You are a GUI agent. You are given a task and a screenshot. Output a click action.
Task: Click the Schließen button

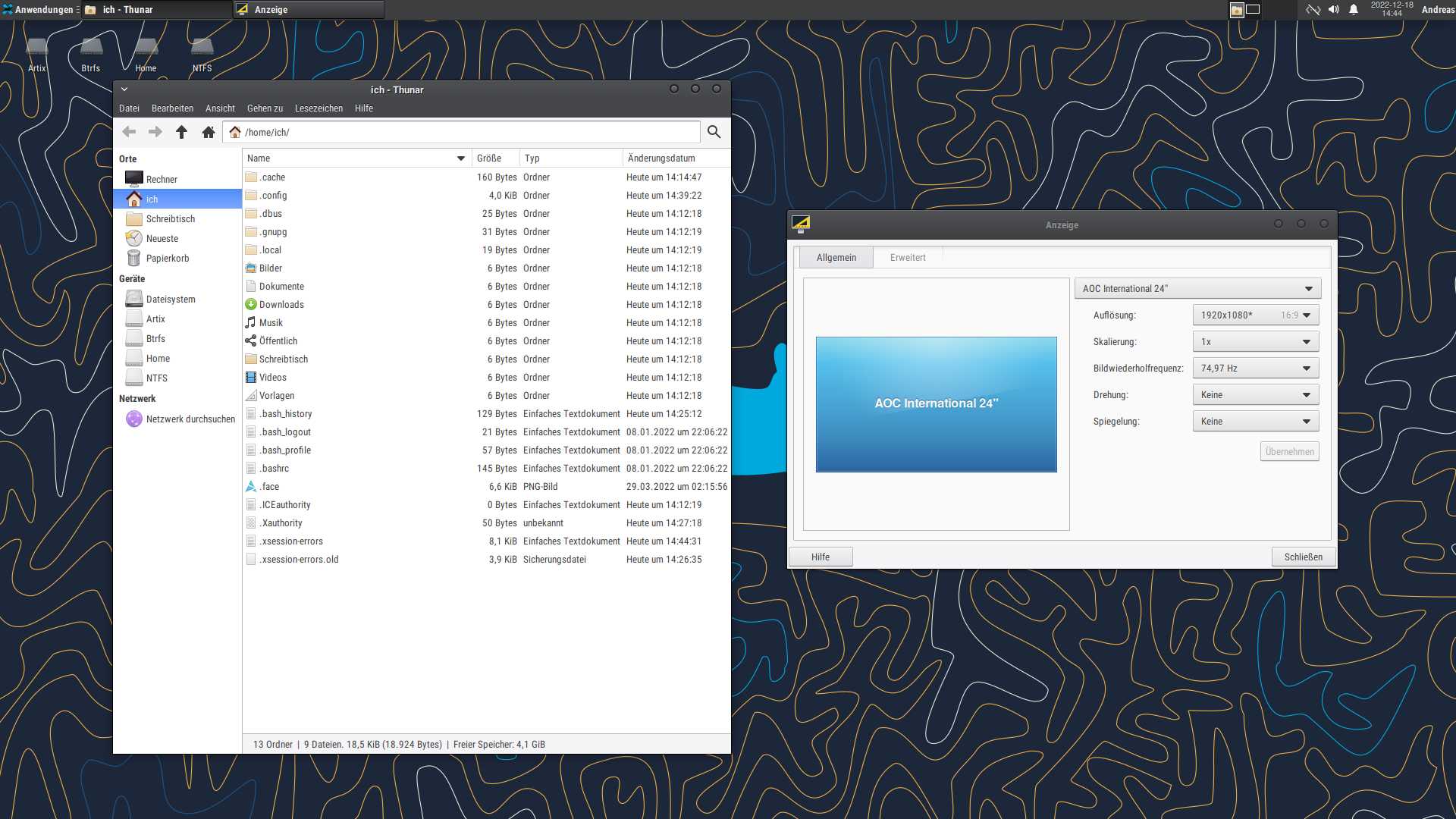click(1303, 557)
